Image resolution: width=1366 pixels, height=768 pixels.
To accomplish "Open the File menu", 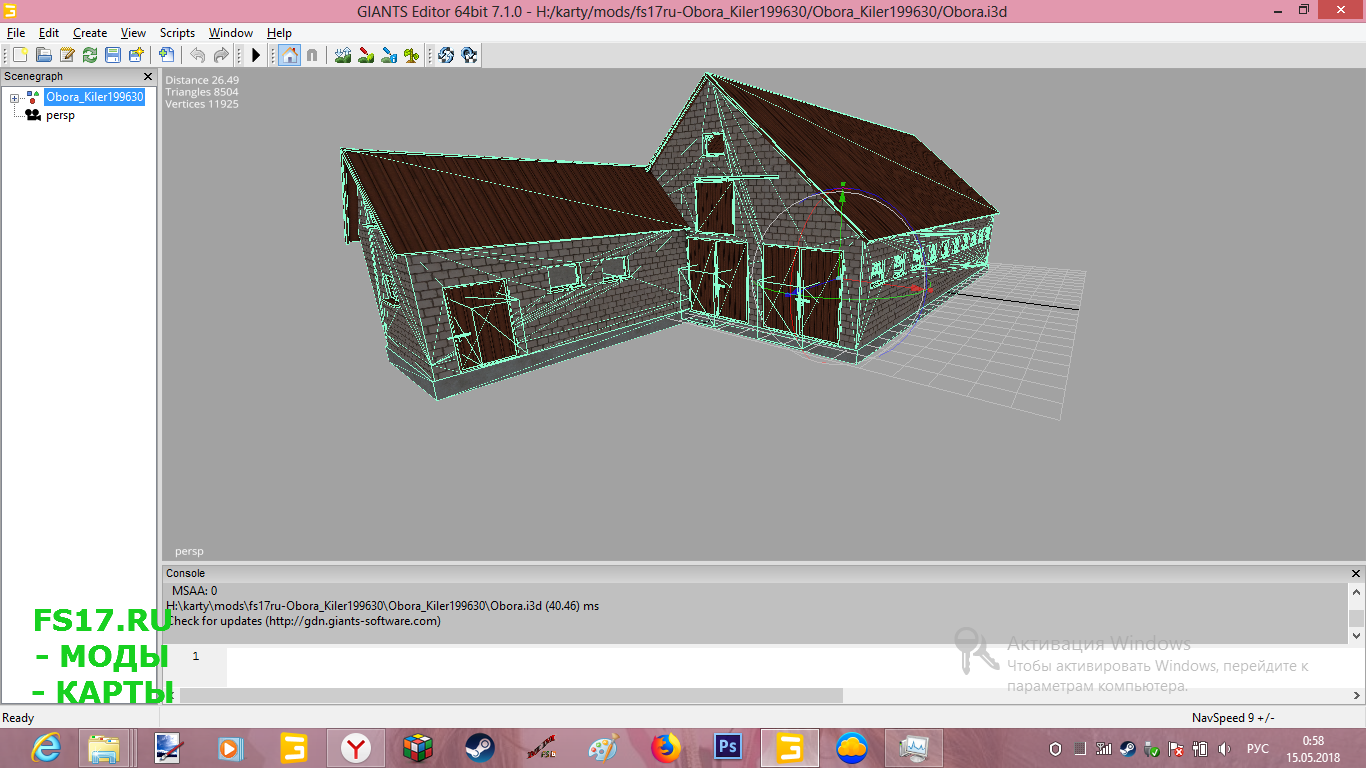I will point(16,33).
